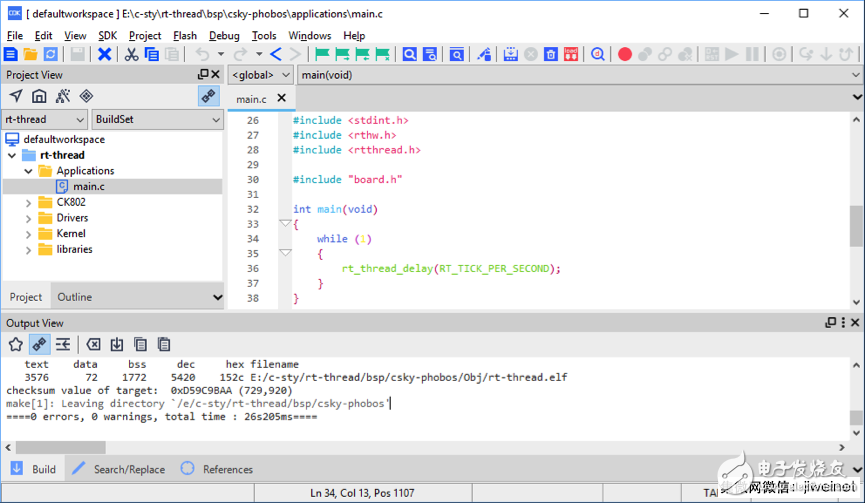Toggle the highlighted link button in Output View
This screenshot has height=503, width=865.
pos(39,344)
